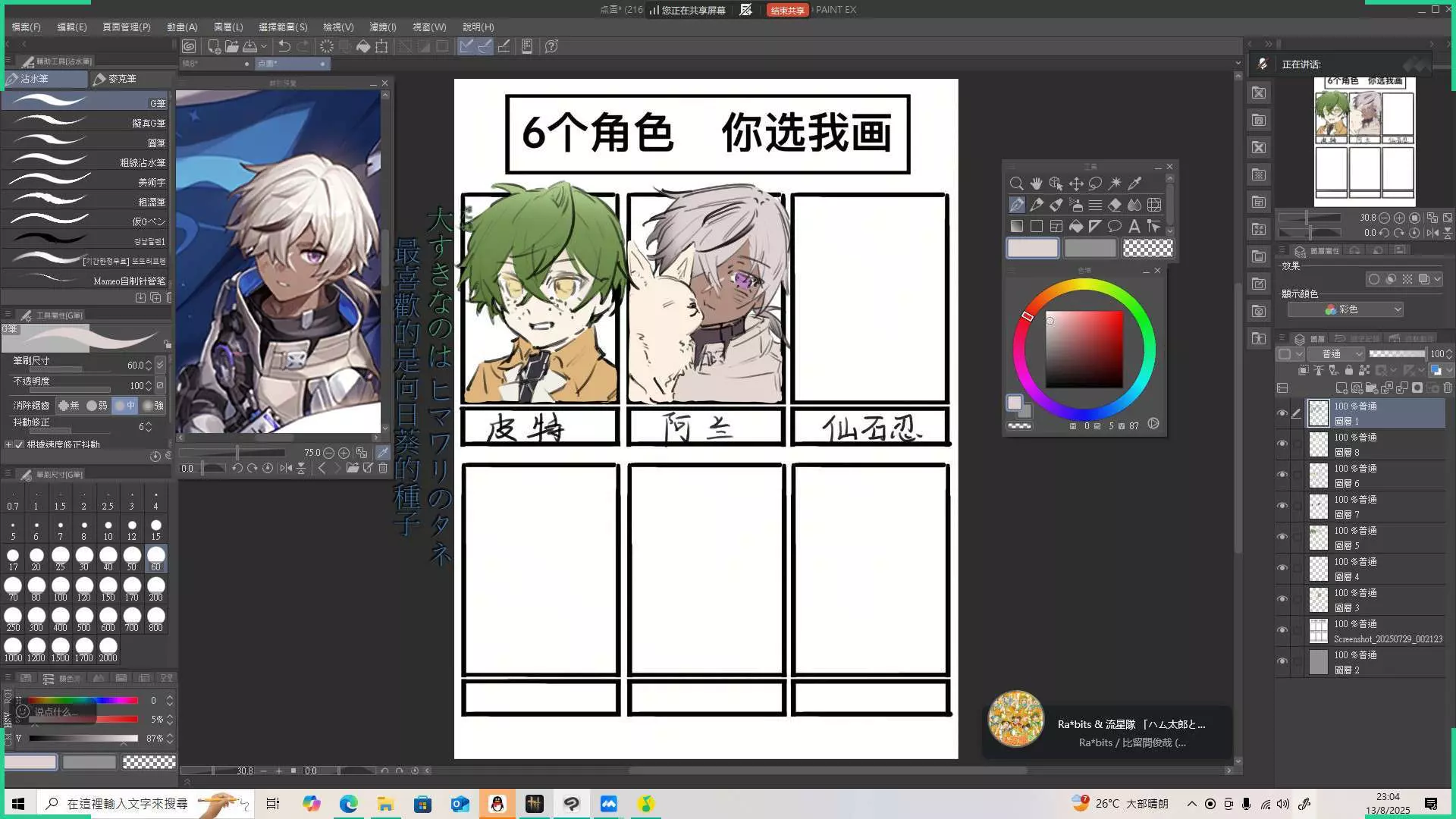The width and height of the screenshot is (1456, 819).
Task: Select the Eraser tool in tool palette
Action: [1115, 205]
